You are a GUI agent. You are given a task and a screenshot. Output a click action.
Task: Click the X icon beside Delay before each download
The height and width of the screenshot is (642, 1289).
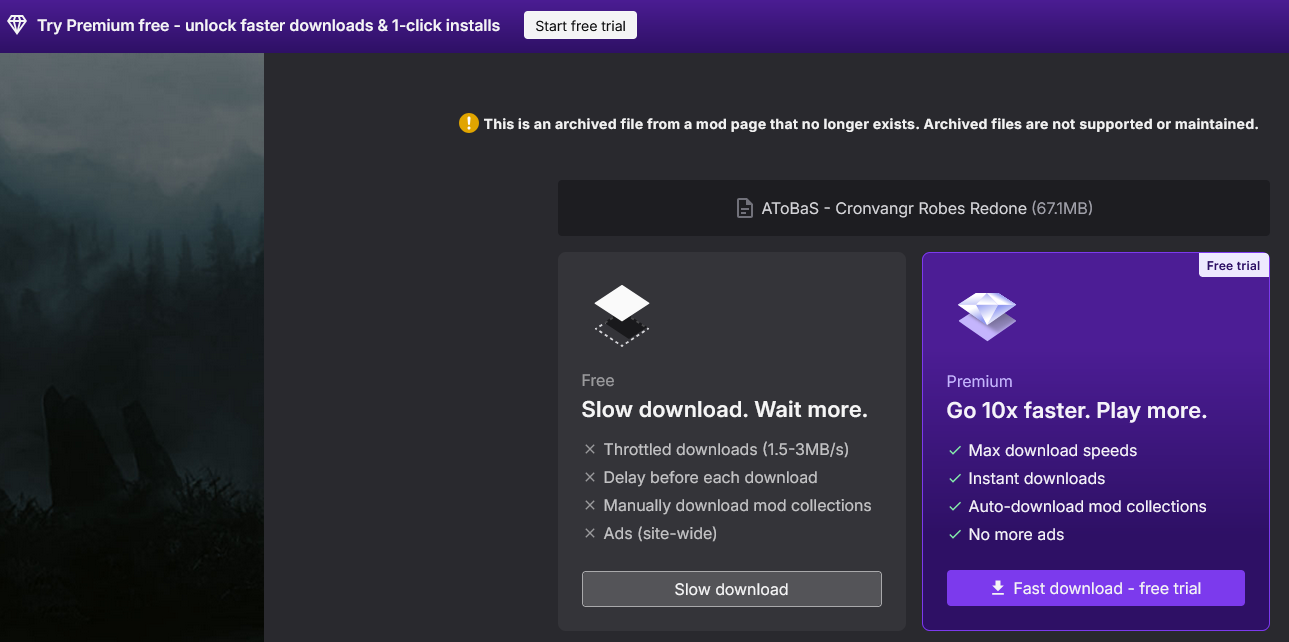tap(589, 478)
